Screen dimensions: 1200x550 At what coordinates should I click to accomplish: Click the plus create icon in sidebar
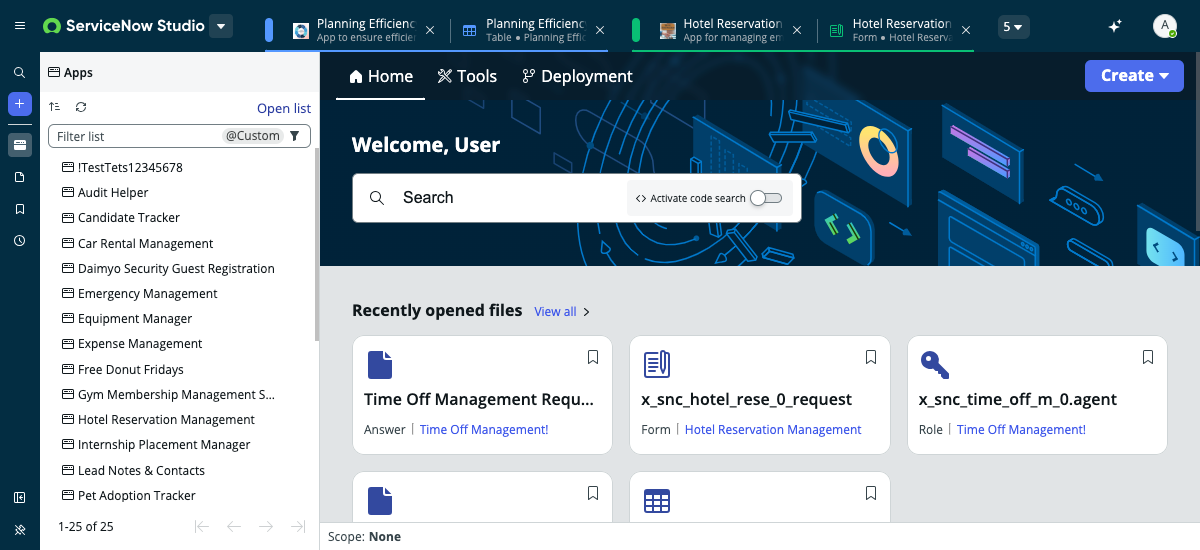coord(19,104)
